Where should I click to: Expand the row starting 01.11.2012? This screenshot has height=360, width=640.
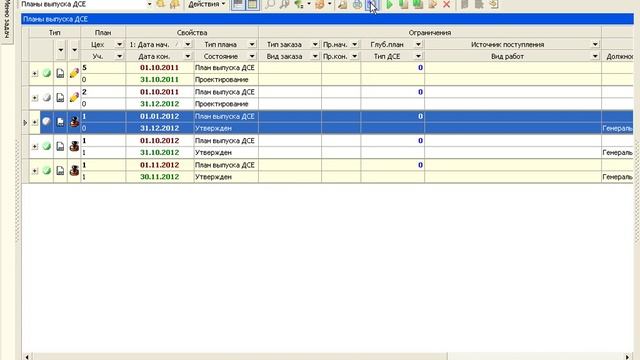click(x=35, y=171)
